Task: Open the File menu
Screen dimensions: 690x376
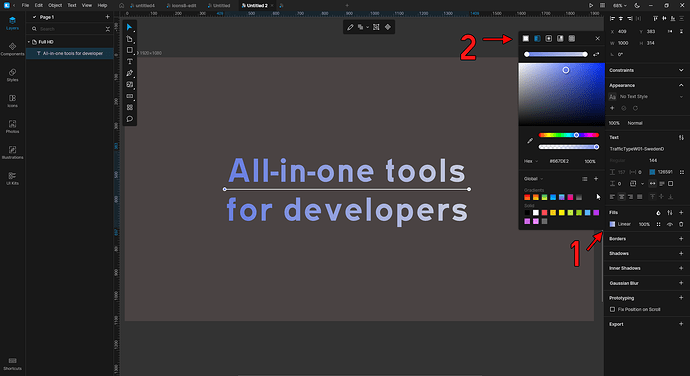Action: (25, 5)
